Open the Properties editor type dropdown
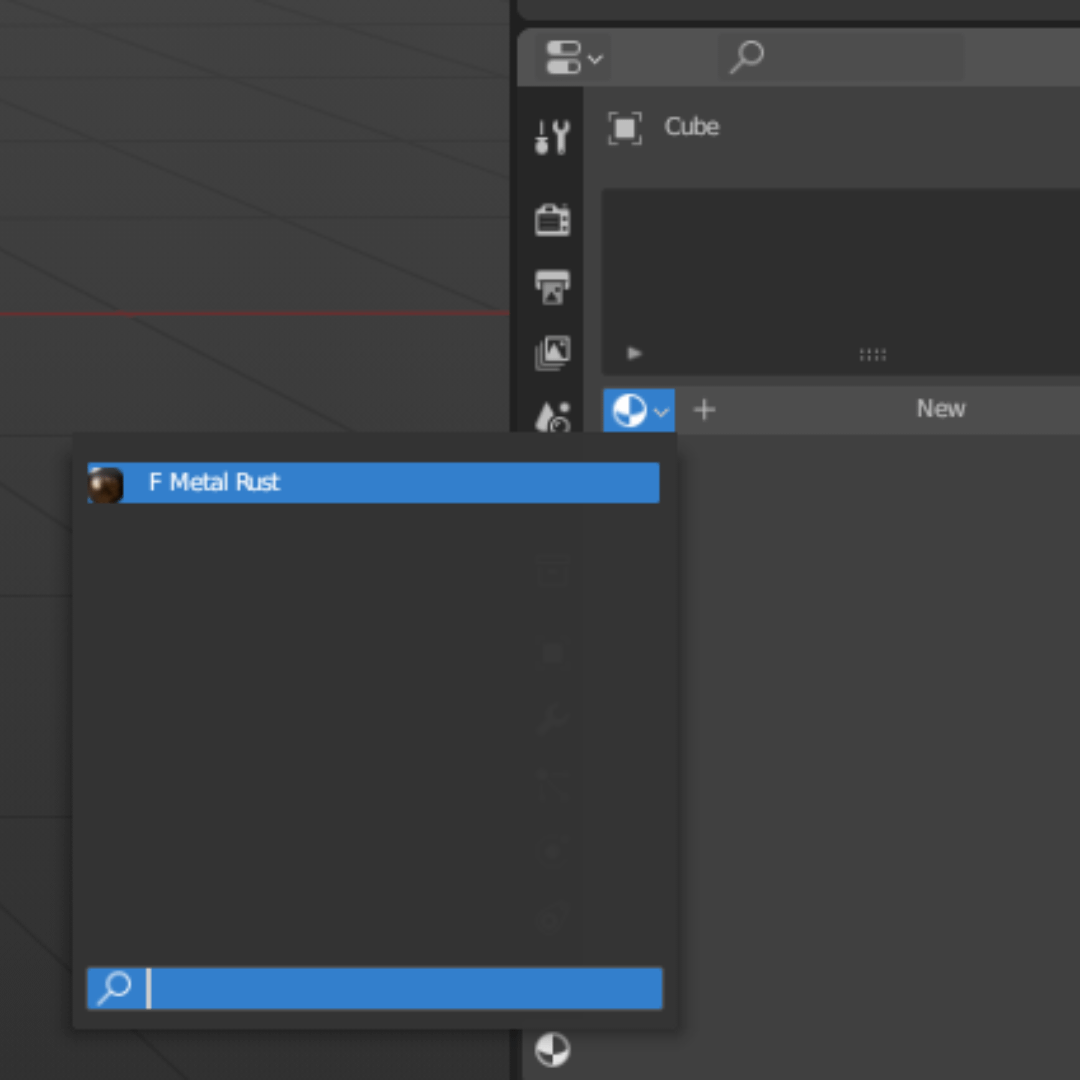 [x=574, y=58]
